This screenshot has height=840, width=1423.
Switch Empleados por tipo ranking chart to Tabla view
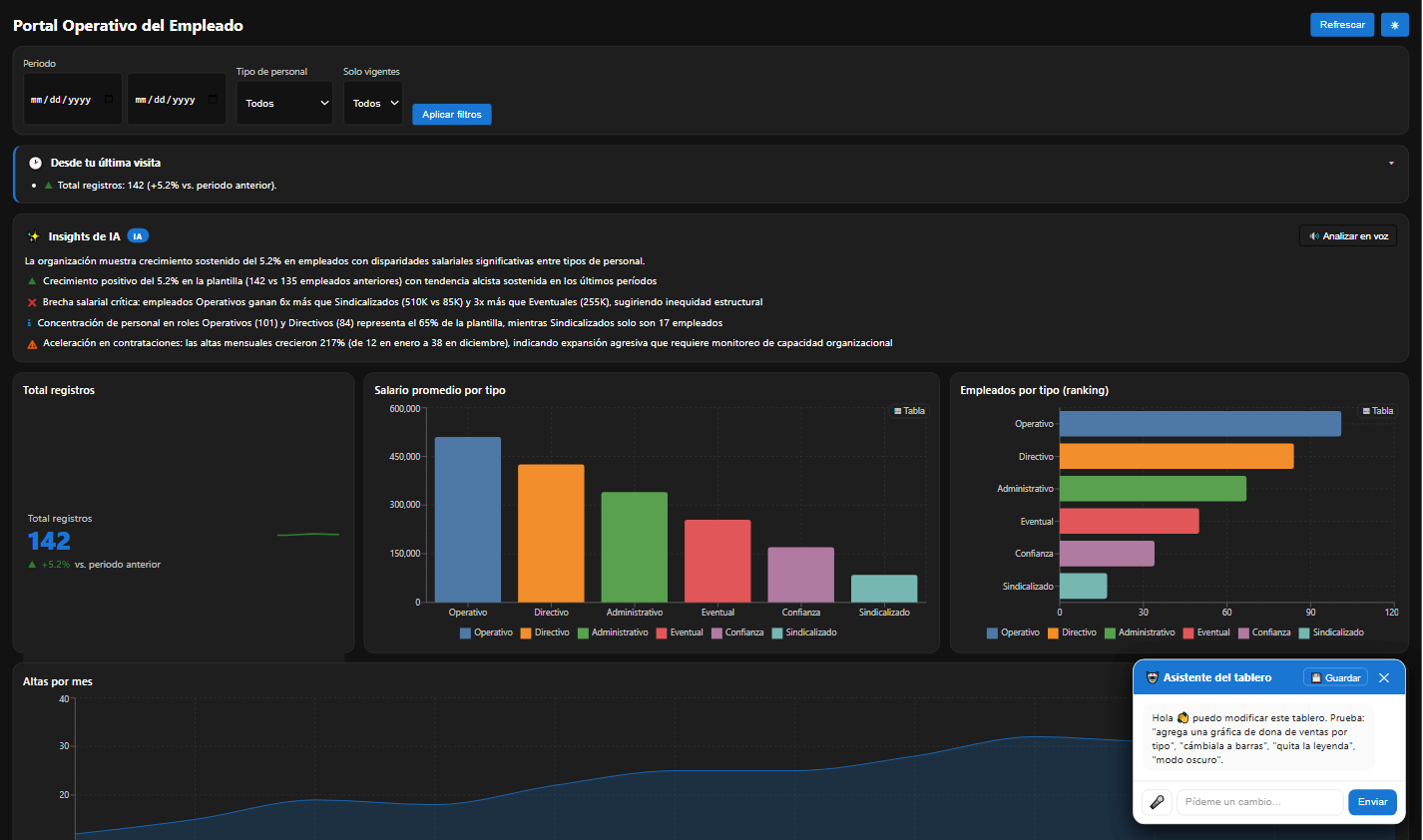(x=1378, y=411)
